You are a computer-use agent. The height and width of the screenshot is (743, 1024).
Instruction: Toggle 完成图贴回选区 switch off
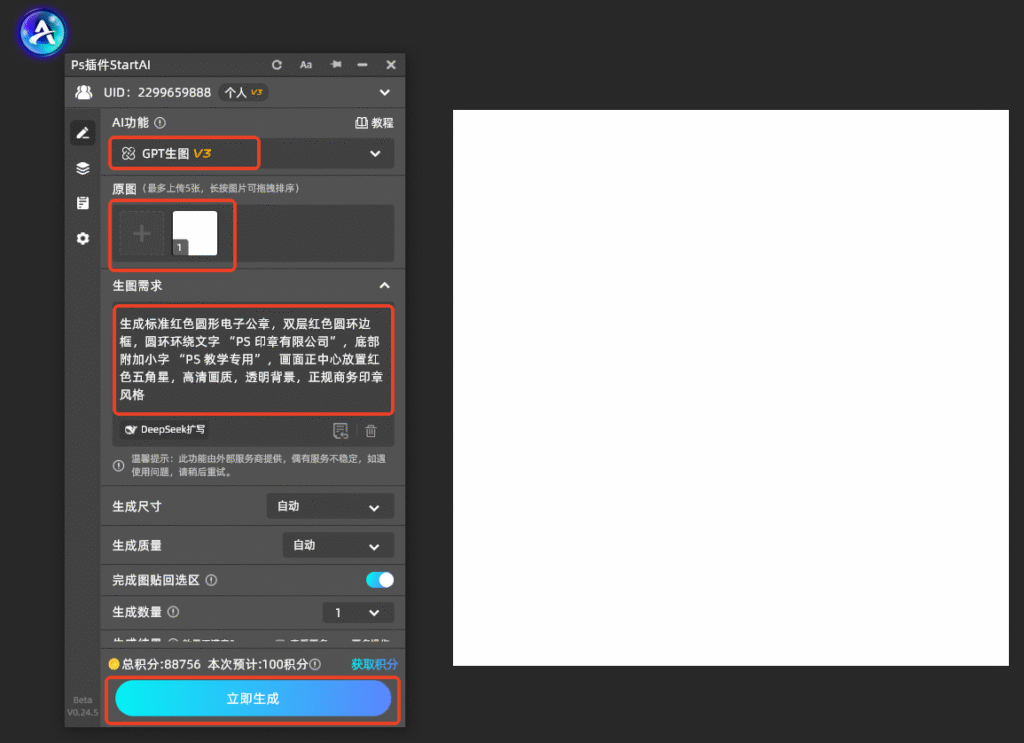[380, 580]
